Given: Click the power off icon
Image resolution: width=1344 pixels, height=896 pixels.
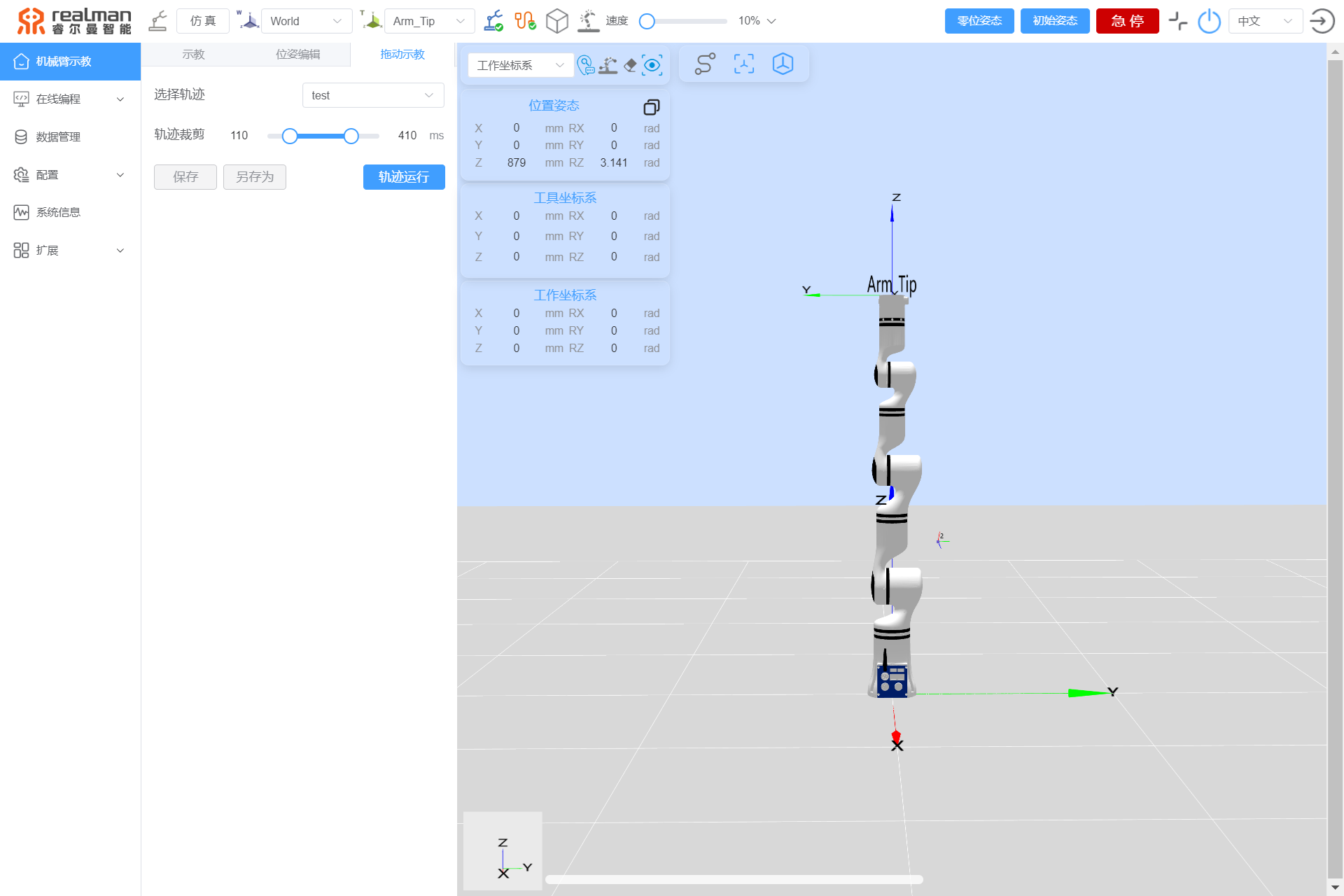Looking at the screenshot, I should pyautogui.click(x=1209, y=21).
